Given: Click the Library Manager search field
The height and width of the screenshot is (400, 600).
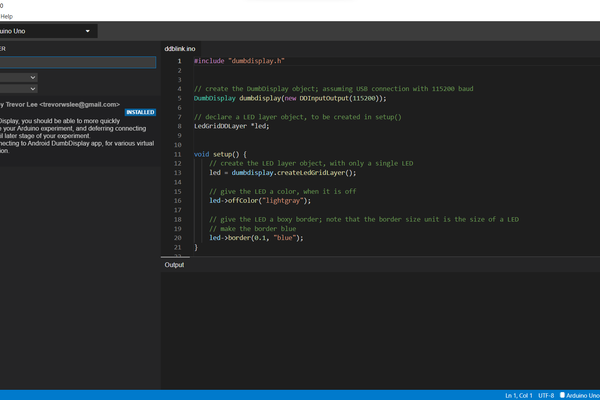Looking at the screenshot, I should tap(78, 62).
